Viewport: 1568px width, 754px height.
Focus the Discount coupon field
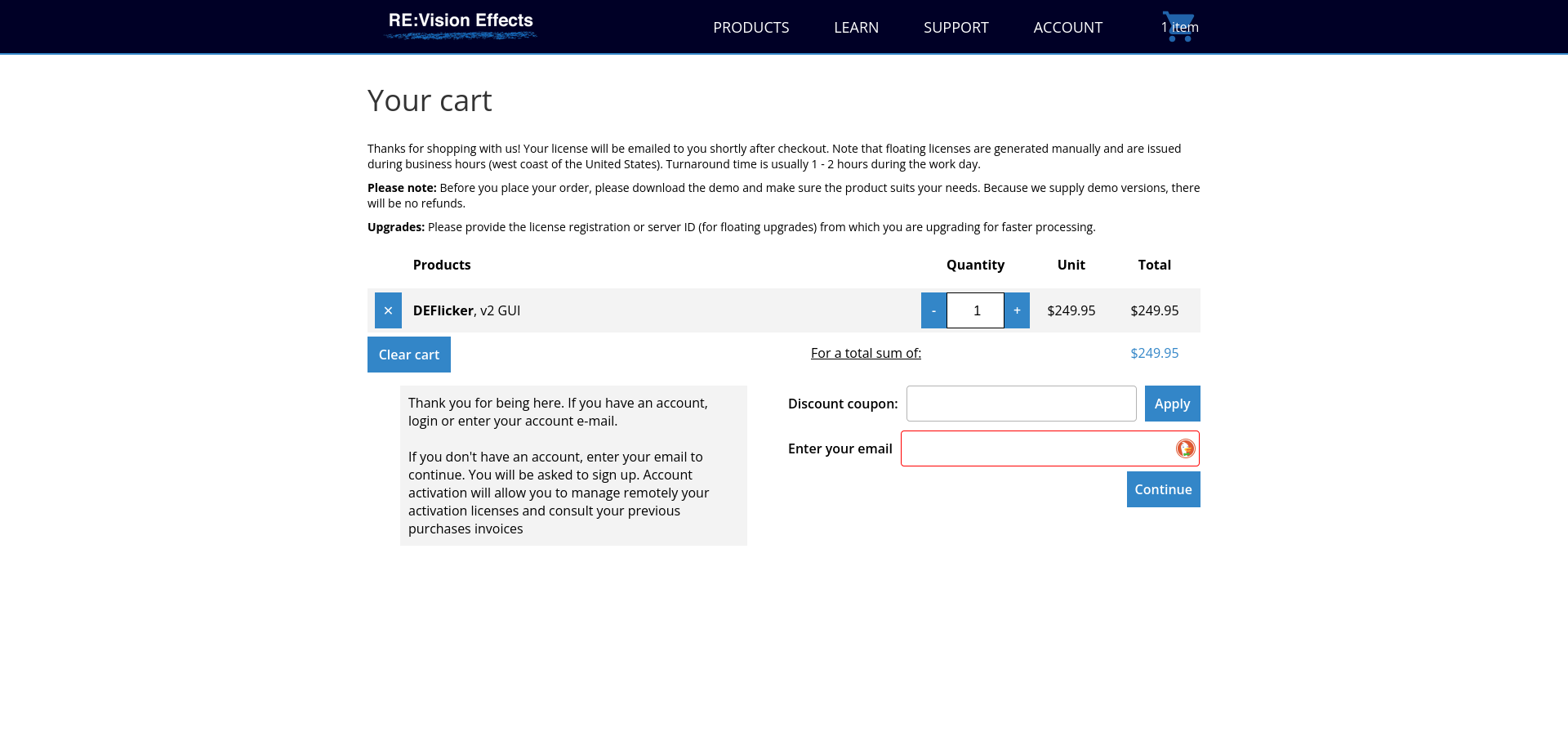click(x=1022, y=404)
